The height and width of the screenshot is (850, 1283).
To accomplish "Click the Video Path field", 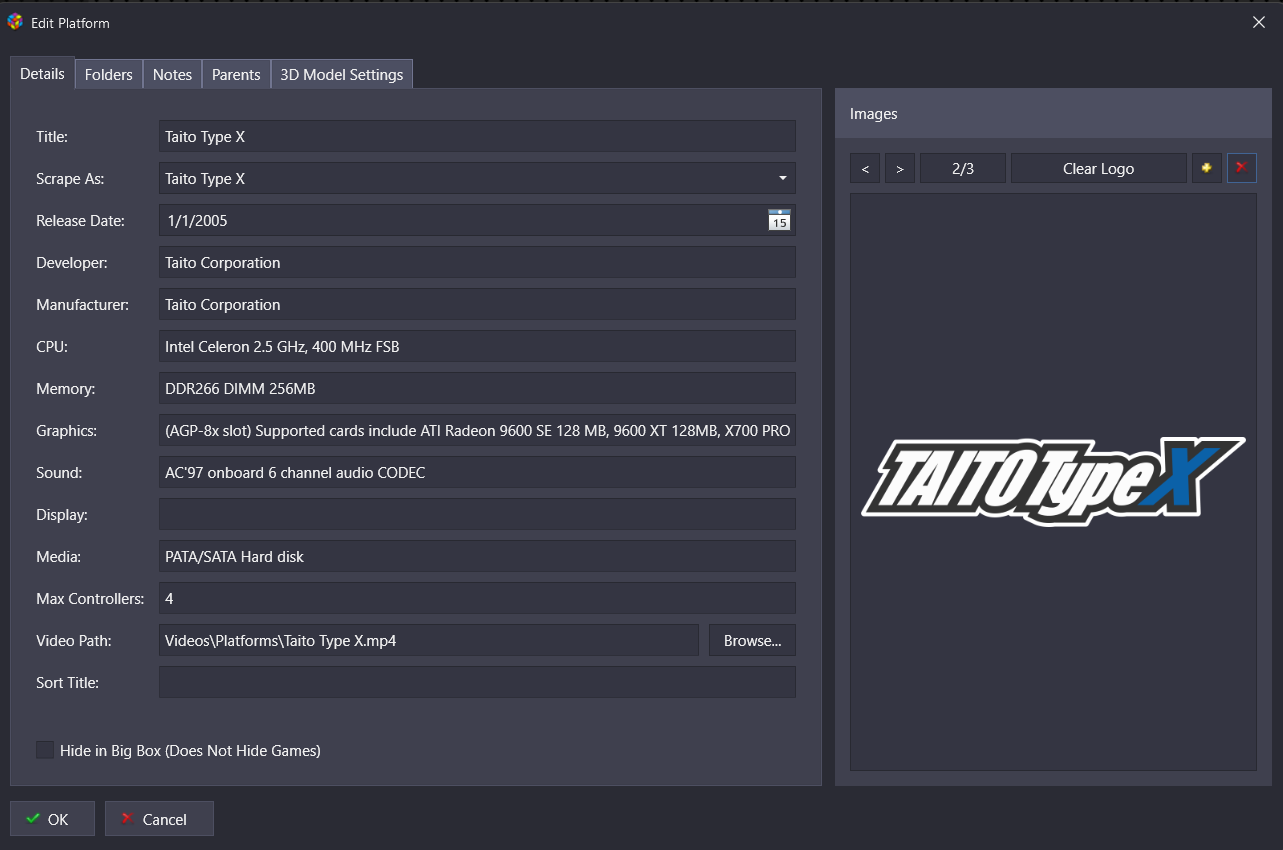I will [x=428, y=640].
